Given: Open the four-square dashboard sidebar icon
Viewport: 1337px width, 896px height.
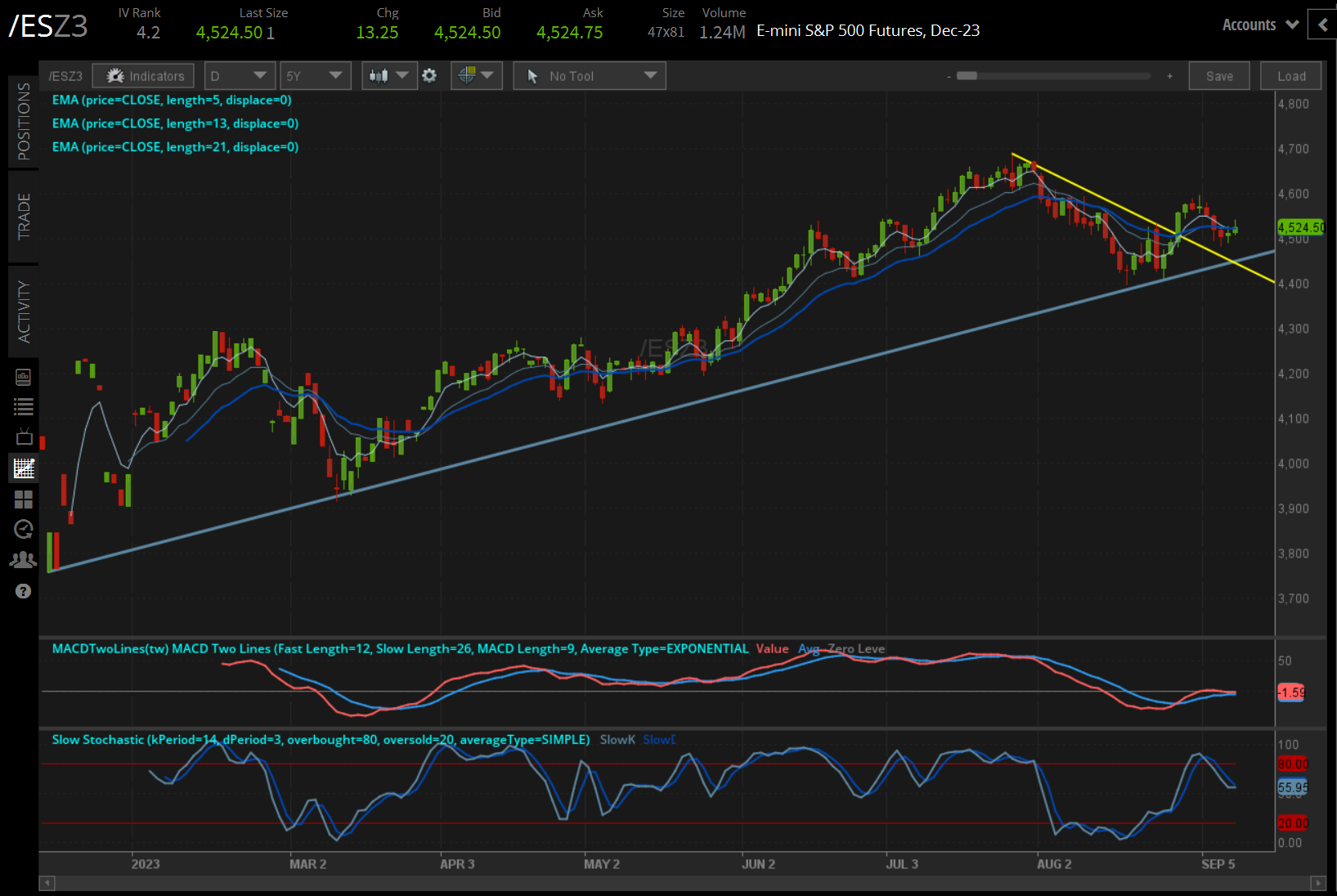Looking at the screenshot, I should (23, 499).
